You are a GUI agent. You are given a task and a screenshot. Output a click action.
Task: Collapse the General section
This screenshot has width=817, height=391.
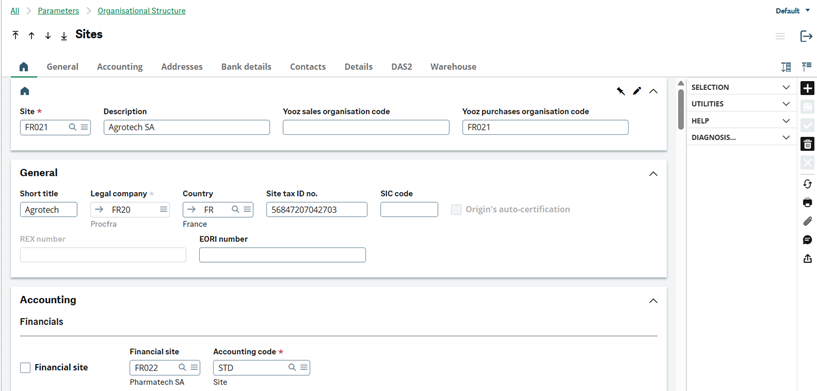[653, 174]
